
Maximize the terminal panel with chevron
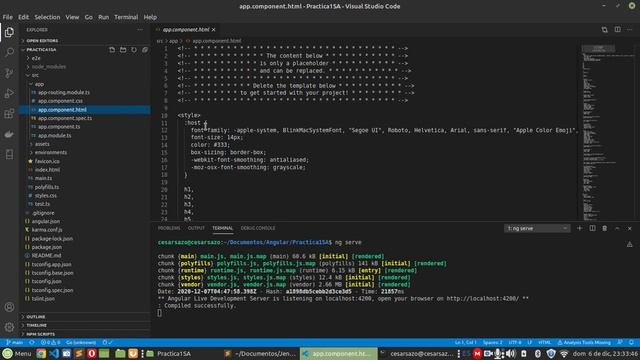coord(617,228)
